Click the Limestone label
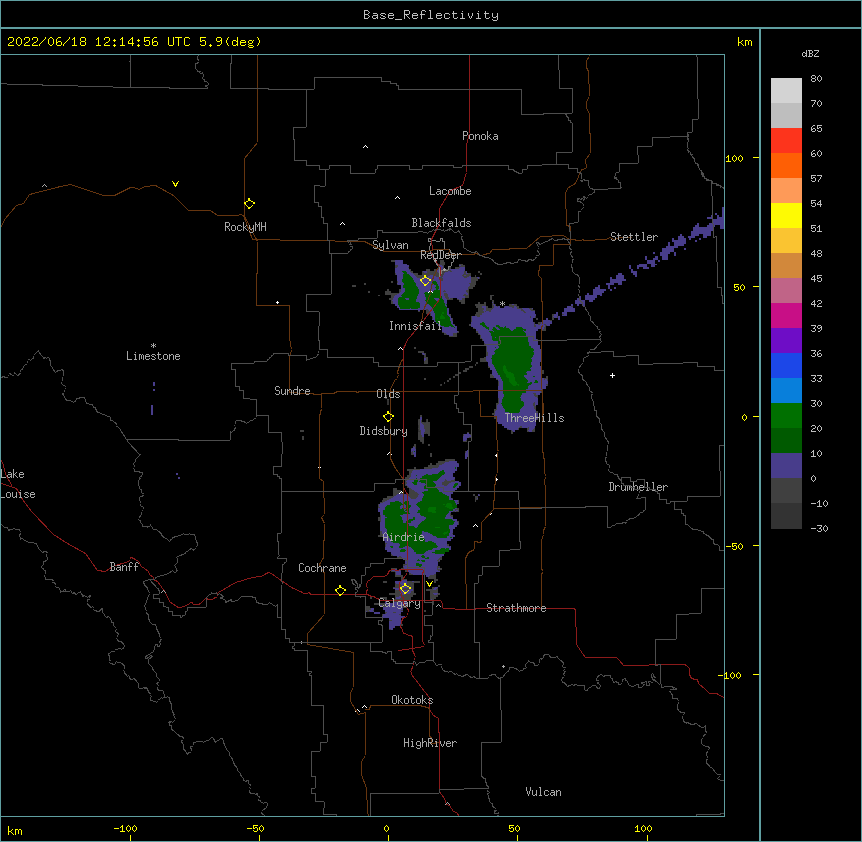The width and height of the screenshot is (862, 842). [x=153, y=356]
